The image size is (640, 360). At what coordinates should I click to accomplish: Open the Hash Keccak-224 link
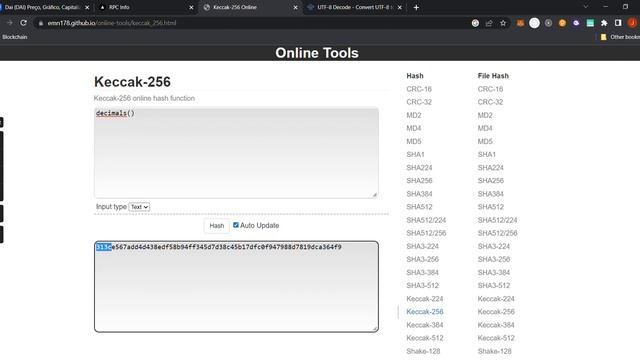pos(424,299)
